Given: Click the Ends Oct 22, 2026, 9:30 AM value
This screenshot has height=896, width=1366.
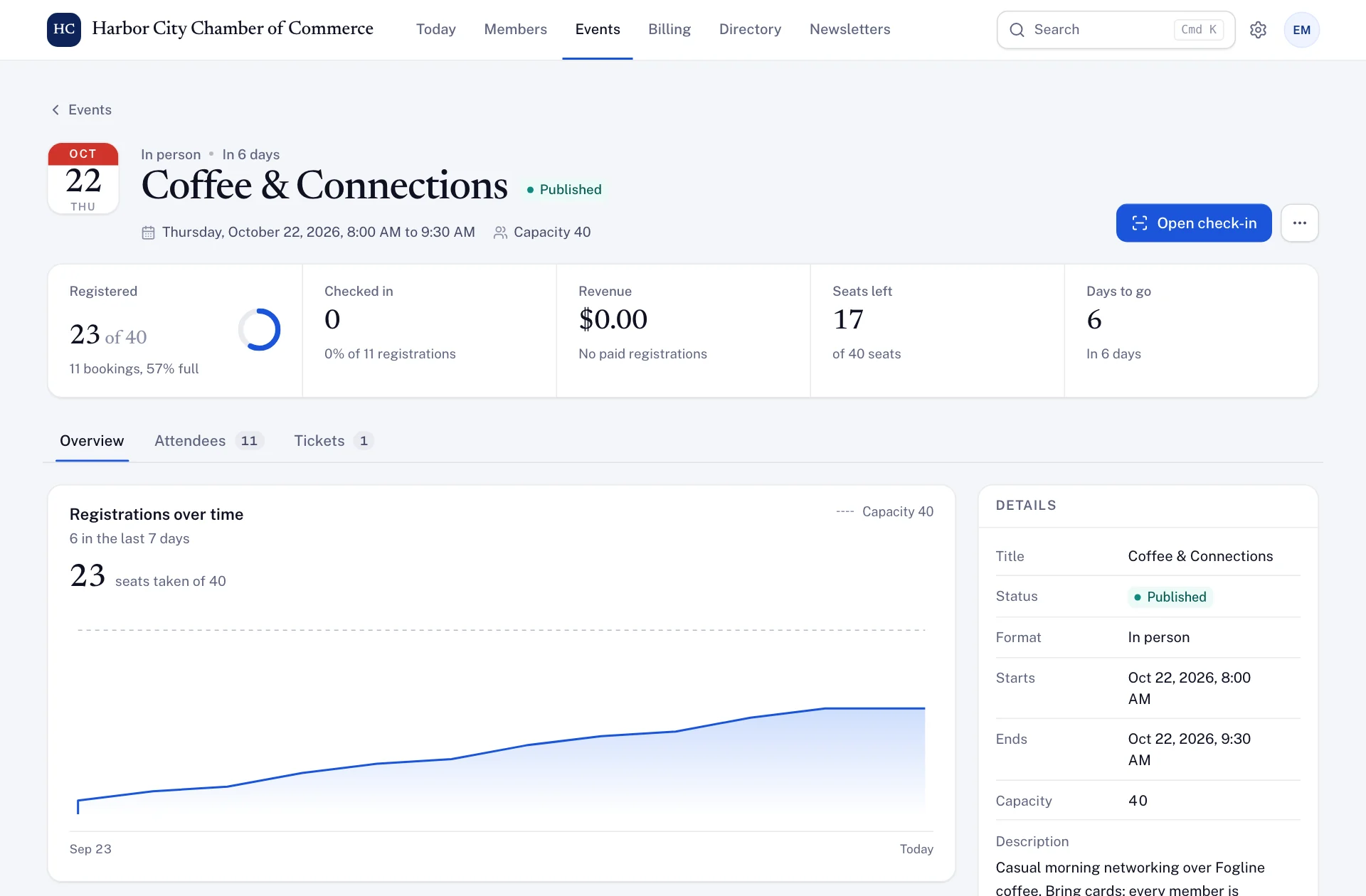Looking at the screenshot, I should (1190, 749).
